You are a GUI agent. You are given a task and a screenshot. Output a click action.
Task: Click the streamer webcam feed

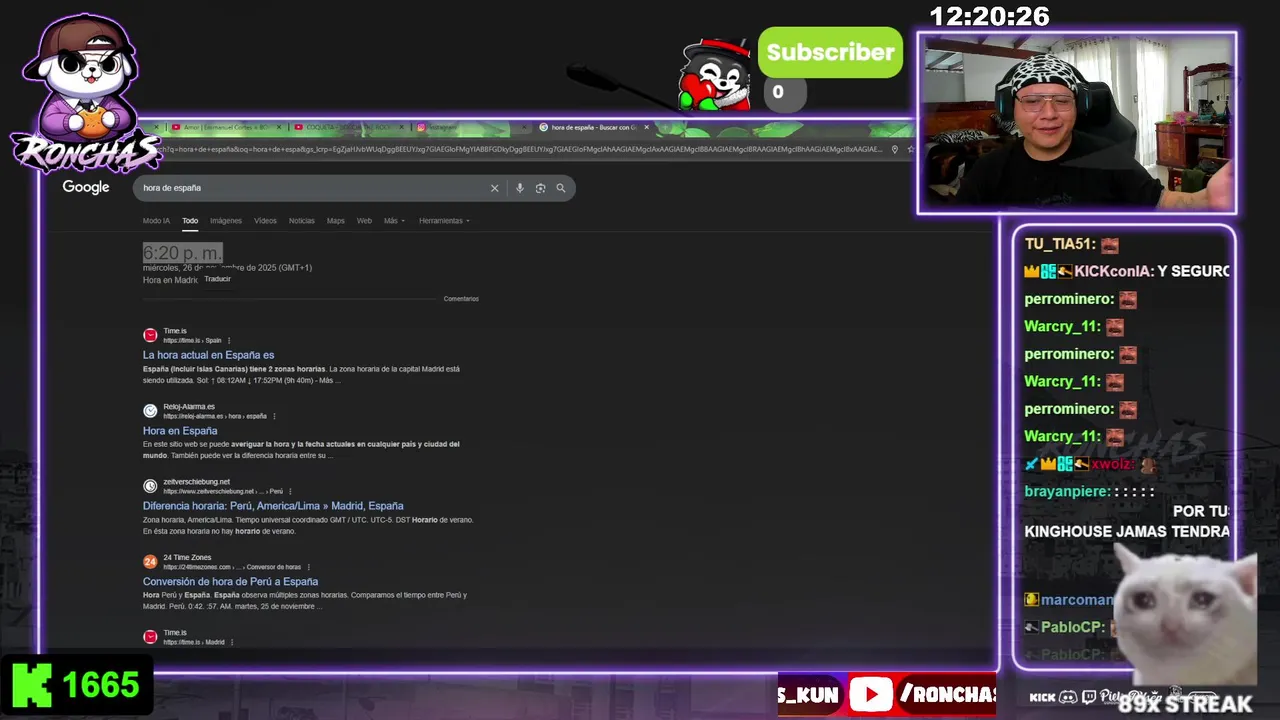pyautogui.click(x=1077, y=123)
